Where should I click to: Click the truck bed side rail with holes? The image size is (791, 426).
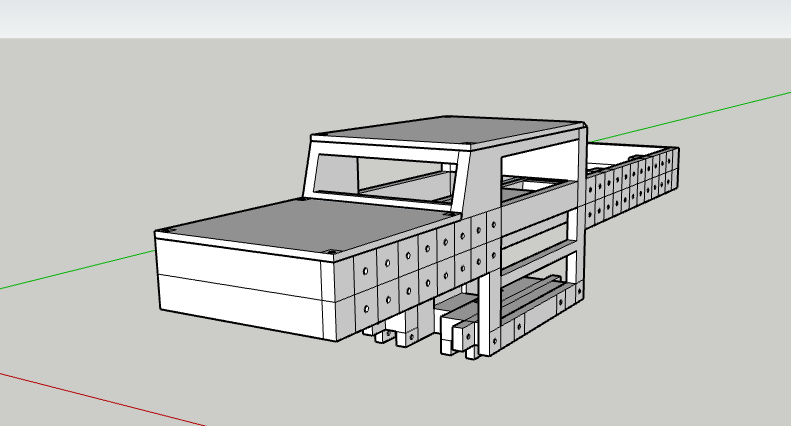coord(632,186)
